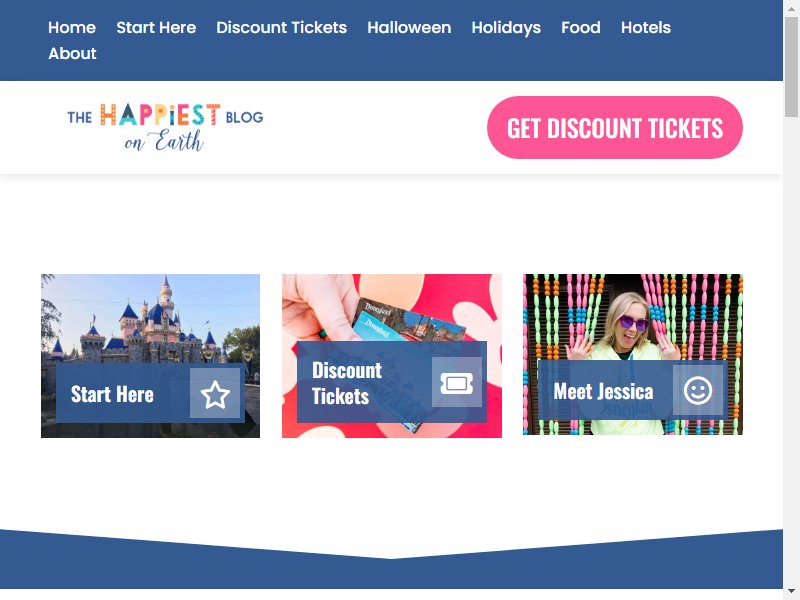Image resolution: width=800 pixels, height=600 pixels.
Task: Open the Home menu item
Action: (72, 28)
